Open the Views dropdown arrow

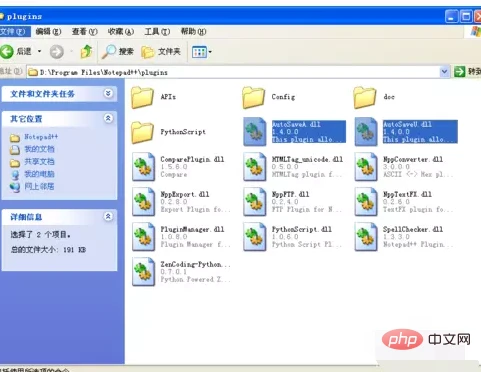click(210, 52)
